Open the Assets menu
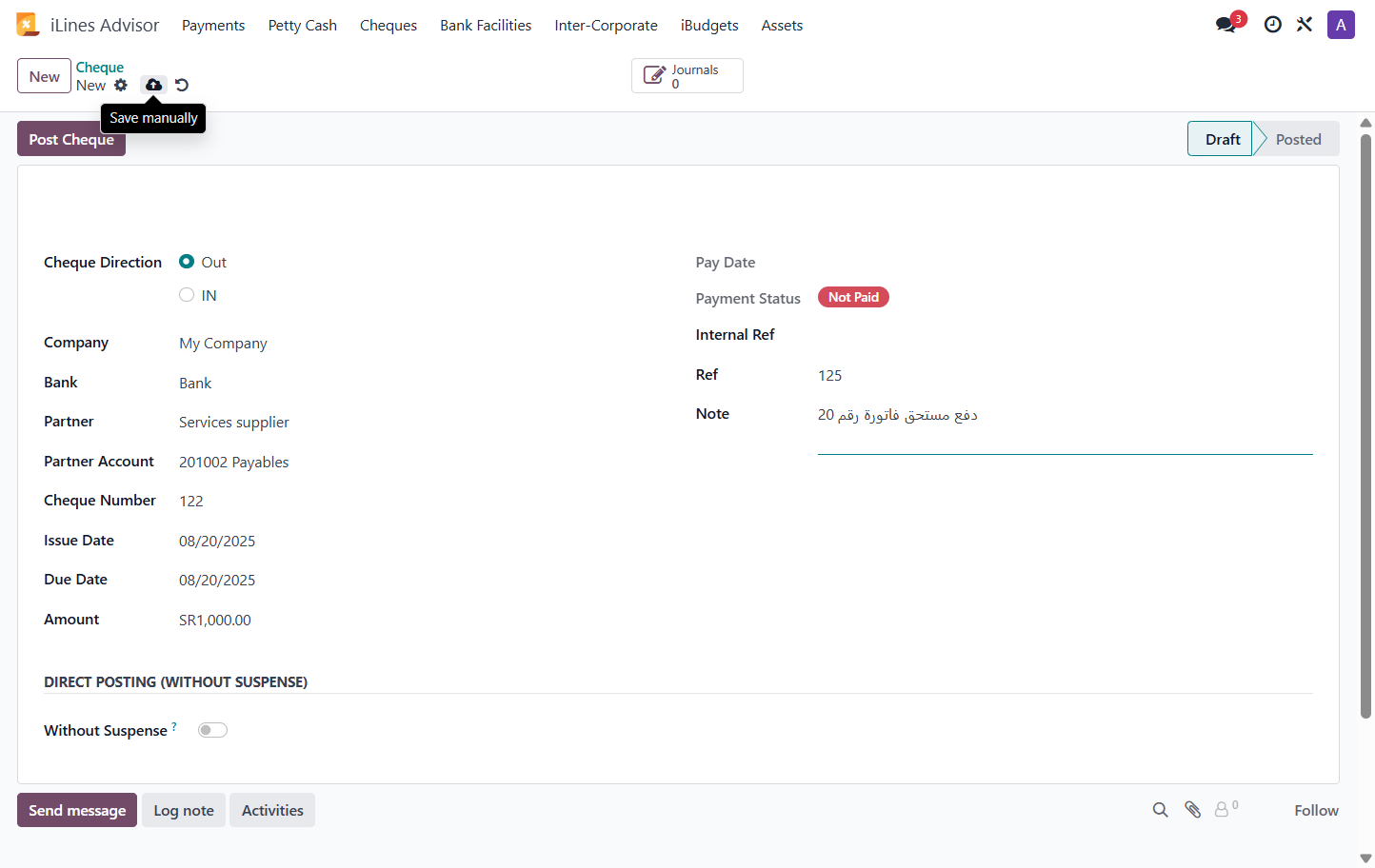 pyautogui.click(x=782, y=26)
